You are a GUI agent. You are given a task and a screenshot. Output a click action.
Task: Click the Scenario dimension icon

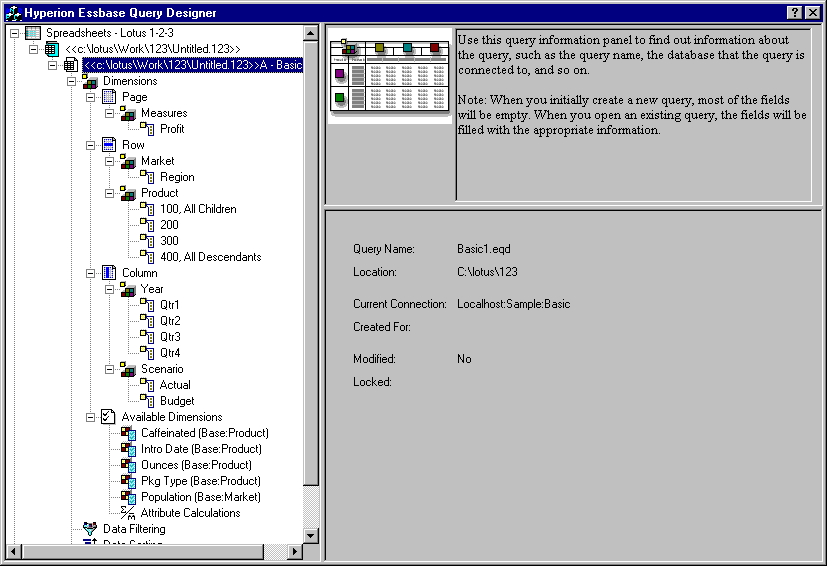tap(128, 369)
